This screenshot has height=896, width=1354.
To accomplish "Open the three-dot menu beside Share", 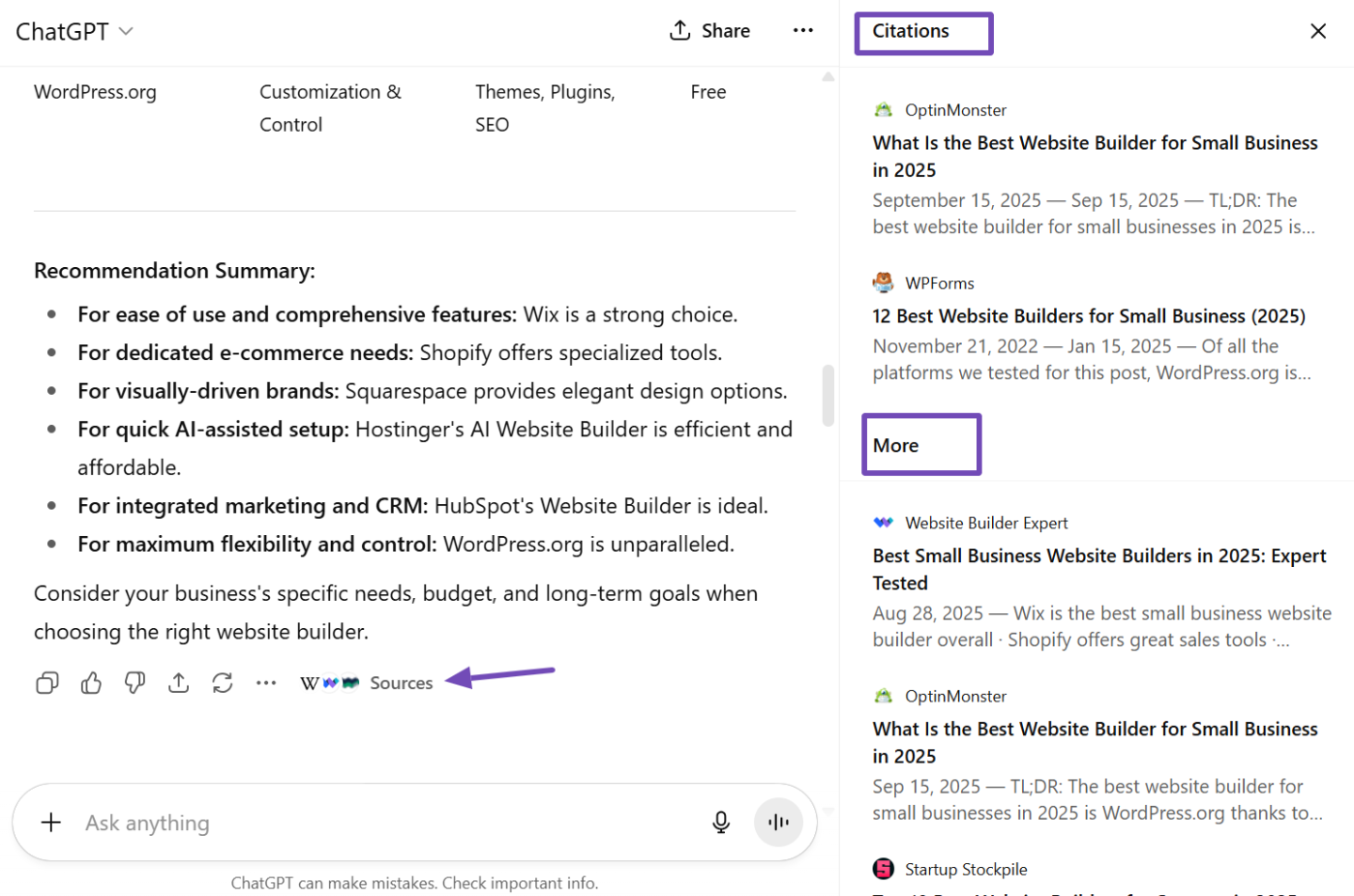I will click(802, 31).
